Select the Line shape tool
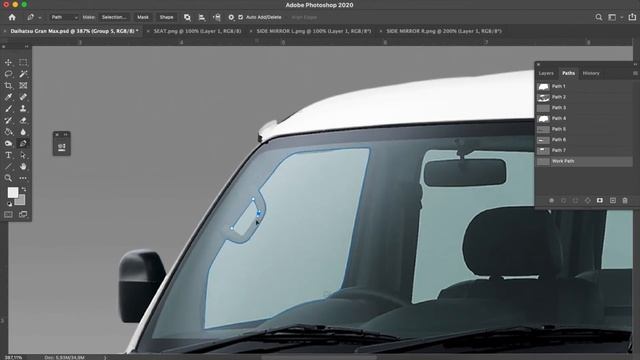Viewport: 640px width, 360px height. 8,167
